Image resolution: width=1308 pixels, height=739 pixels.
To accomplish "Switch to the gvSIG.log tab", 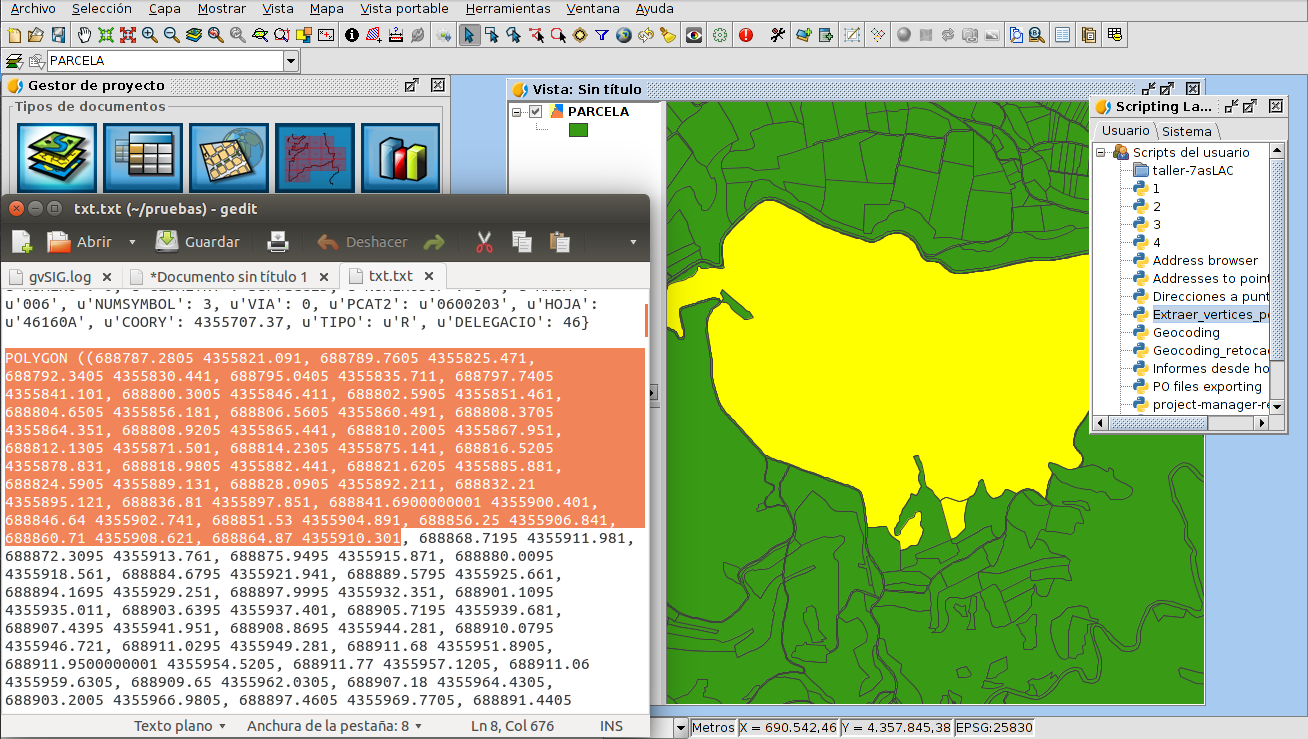I will (x=61, y=276).
